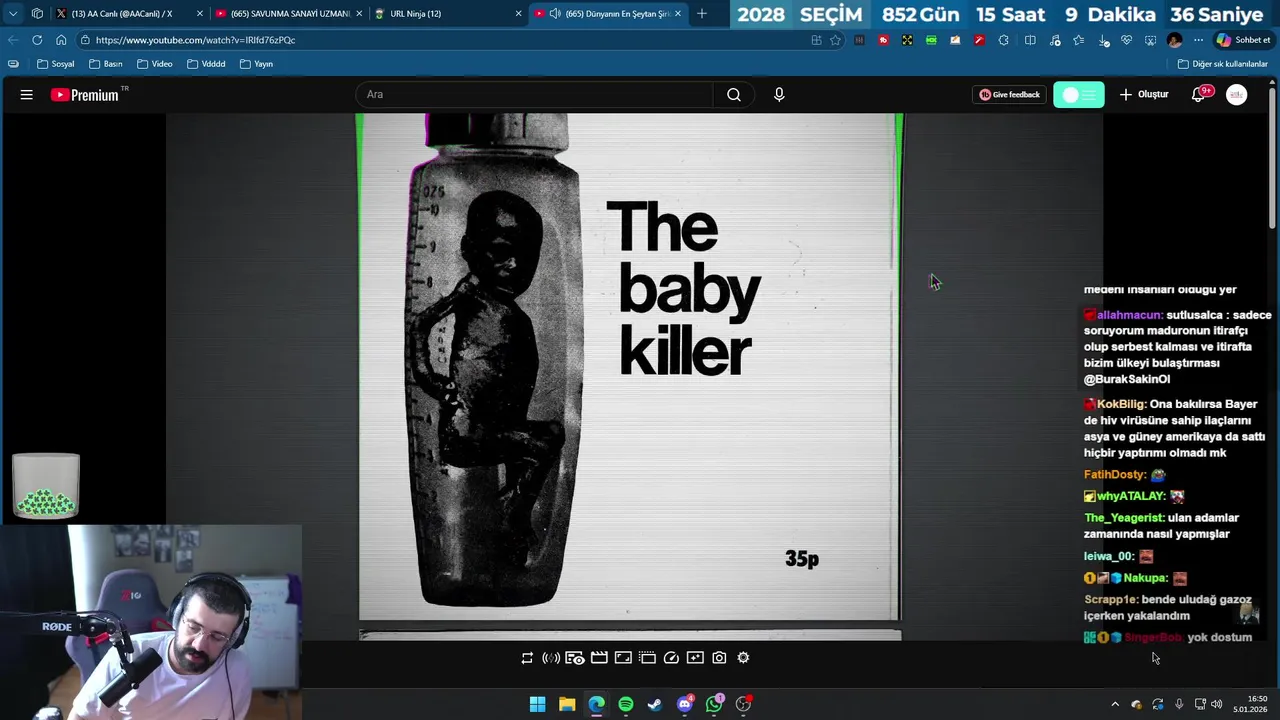The width and height of the screenshot is (1280, 720).
Task: Open the Oluştur create menu
Action: (x=1144, y=95)
